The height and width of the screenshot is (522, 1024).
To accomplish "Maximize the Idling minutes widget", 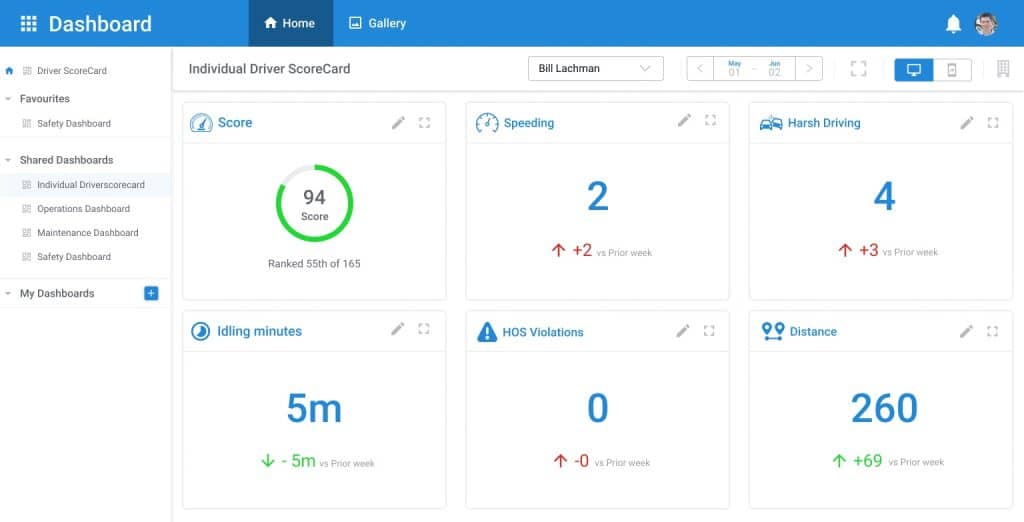I will coord(424,329).
